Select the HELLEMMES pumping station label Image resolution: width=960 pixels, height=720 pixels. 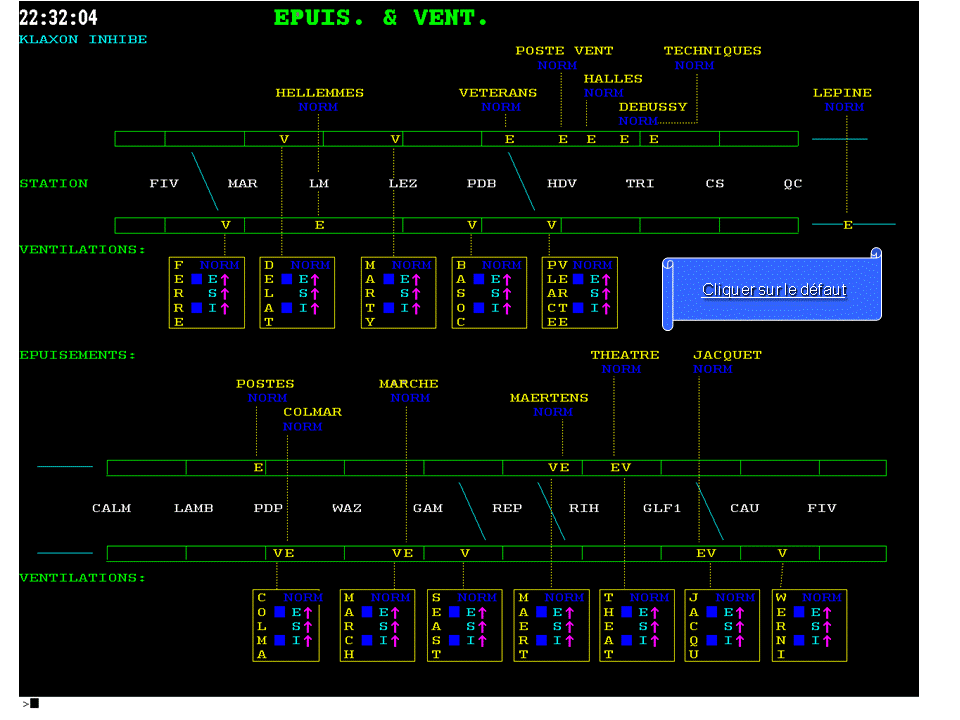[319, 93]
